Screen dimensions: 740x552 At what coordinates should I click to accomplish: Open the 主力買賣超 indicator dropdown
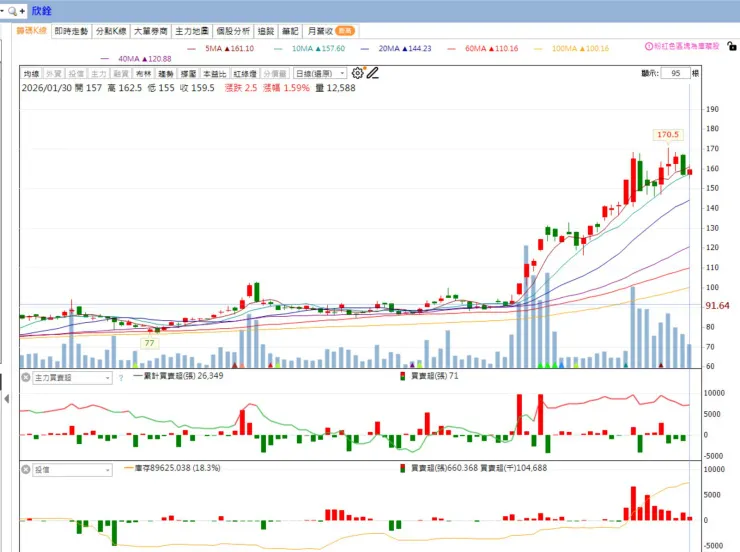pyautogui.click(x=72, y=378)
